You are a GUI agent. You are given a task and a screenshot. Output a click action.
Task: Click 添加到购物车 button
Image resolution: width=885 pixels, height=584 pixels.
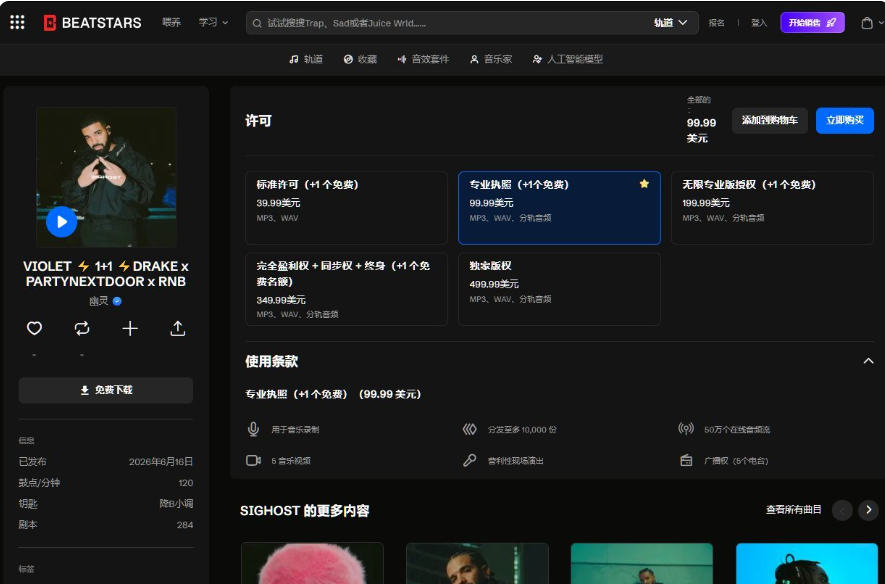(x=769, y=120)
